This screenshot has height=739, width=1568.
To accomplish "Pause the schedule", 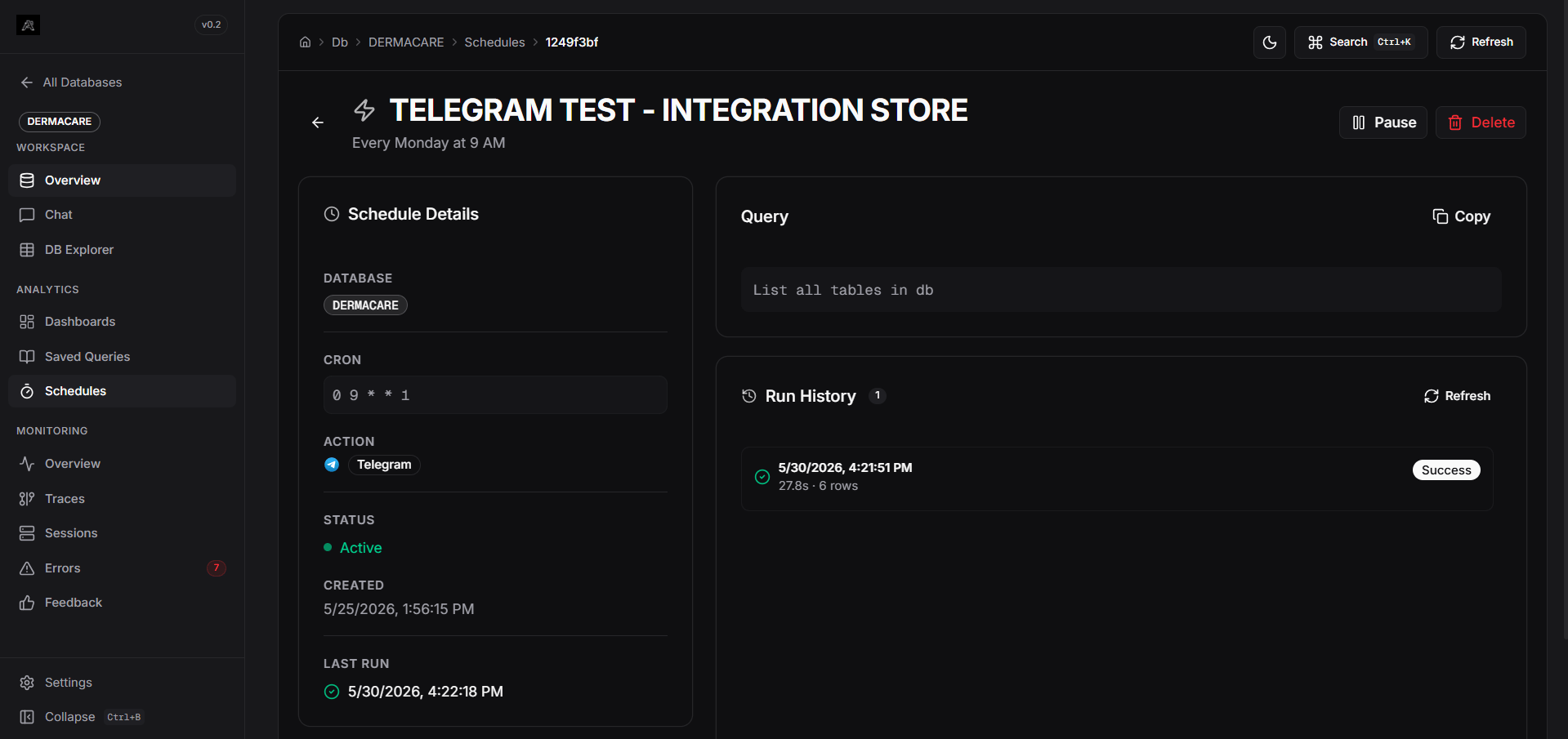I will click(1383, 122).
